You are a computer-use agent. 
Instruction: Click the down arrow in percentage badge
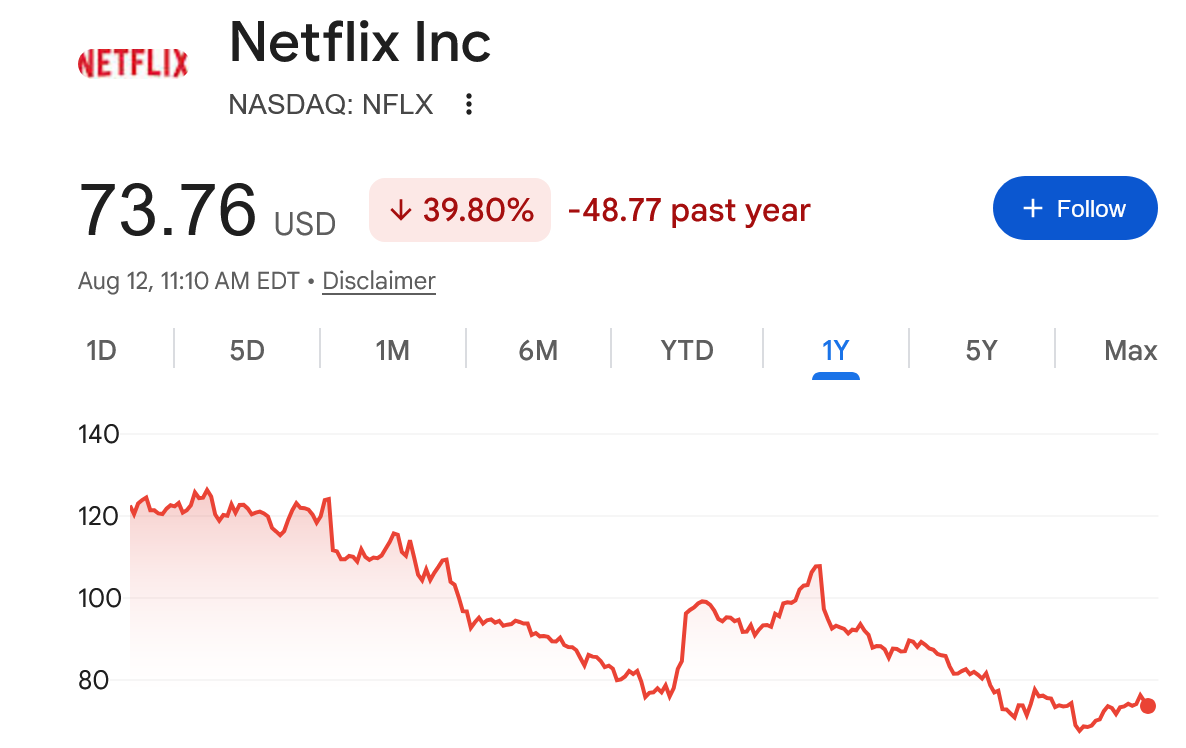(401, 210)
